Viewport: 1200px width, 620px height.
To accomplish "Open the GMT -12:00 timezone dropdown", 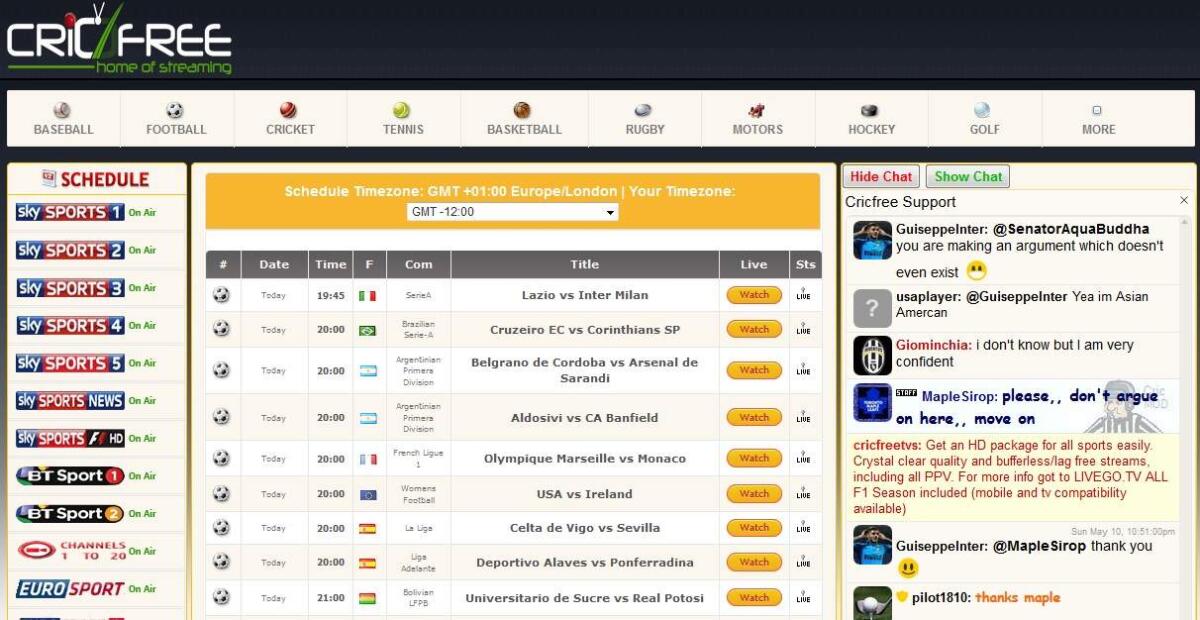I will pos(511,211).
